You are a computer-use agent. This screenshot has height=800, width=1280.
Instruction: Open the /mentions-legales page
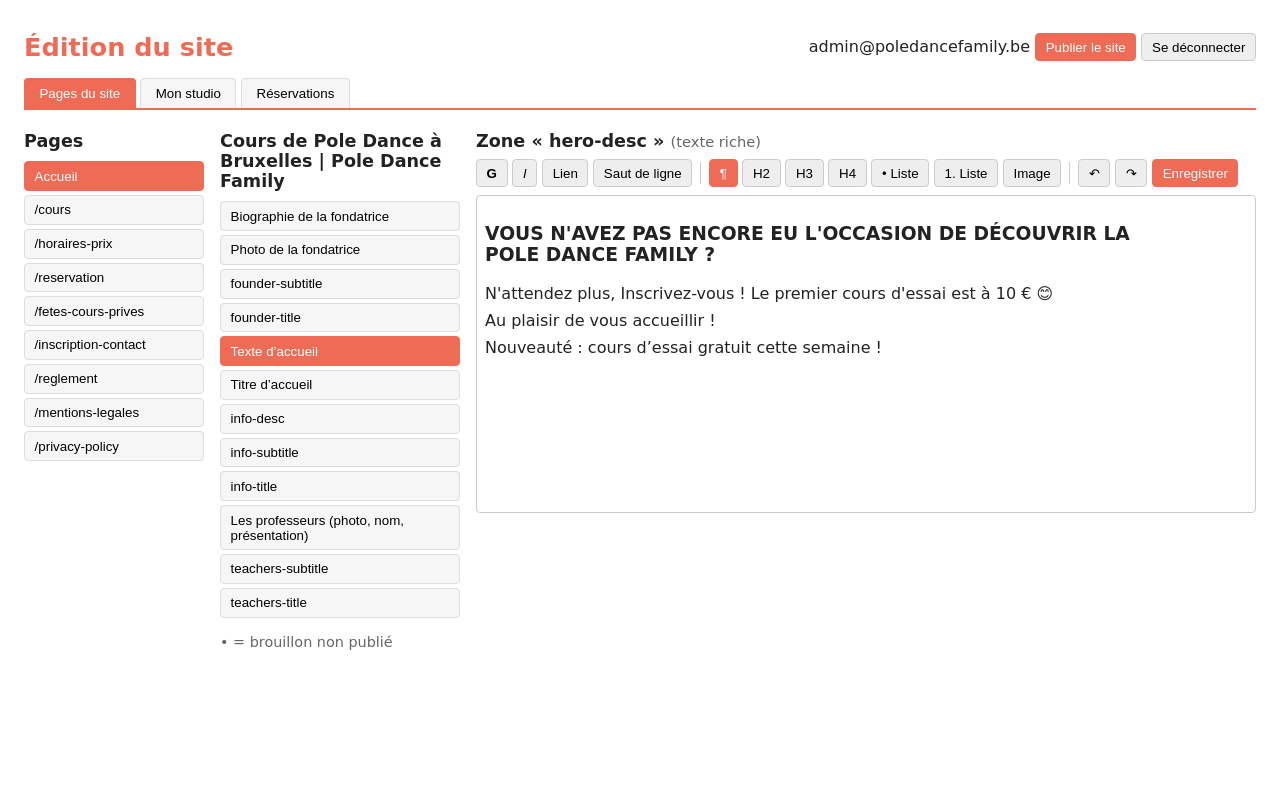click(114, 413)
